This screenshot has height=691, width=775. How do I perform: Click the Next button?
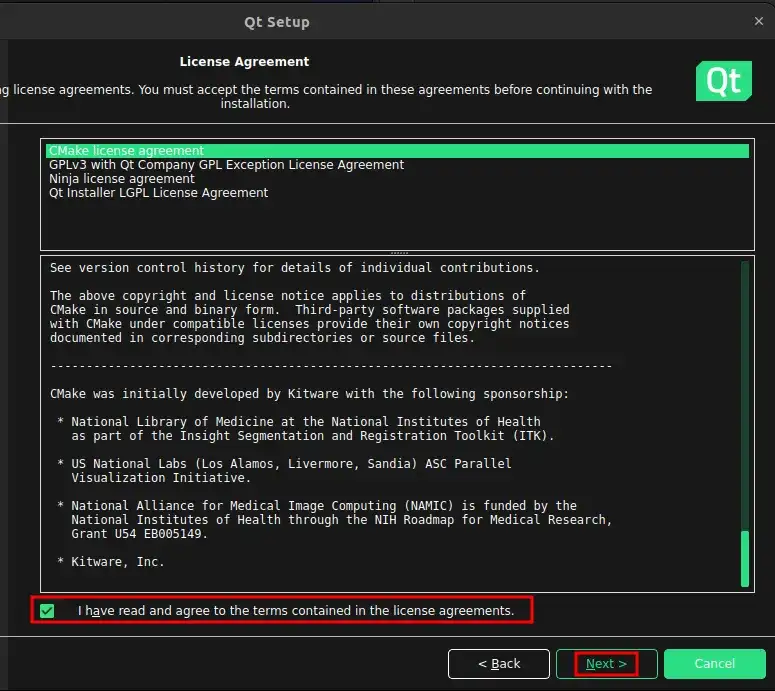(x=606, y=664)
